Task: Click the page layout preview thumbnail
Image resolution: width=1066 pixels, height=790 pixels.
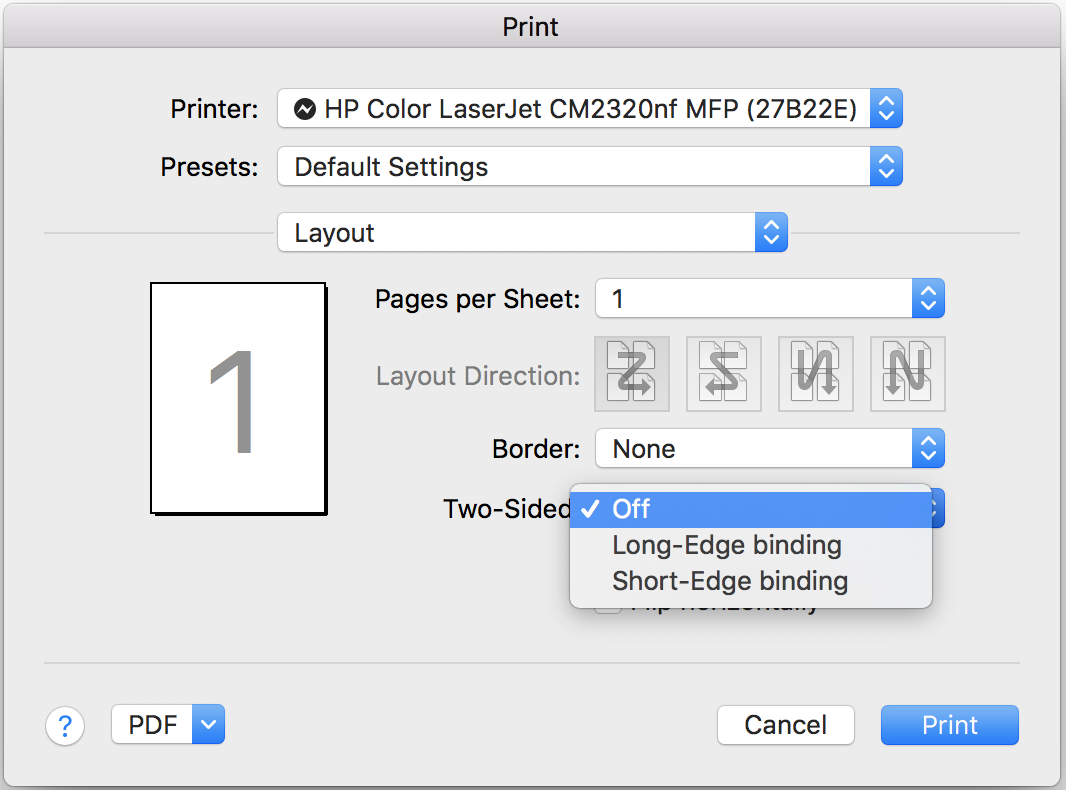Action: click(x=238, y=398)
